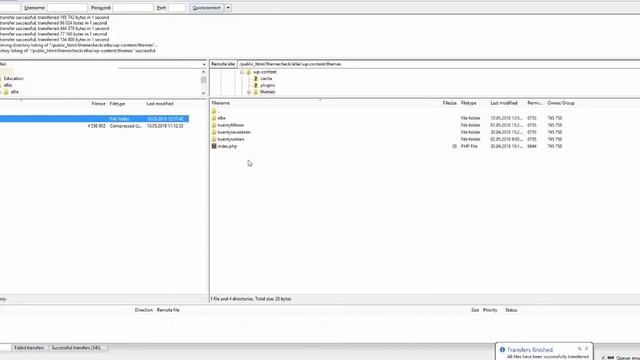Select the nested elbe folder in local tree

point(15,92)
